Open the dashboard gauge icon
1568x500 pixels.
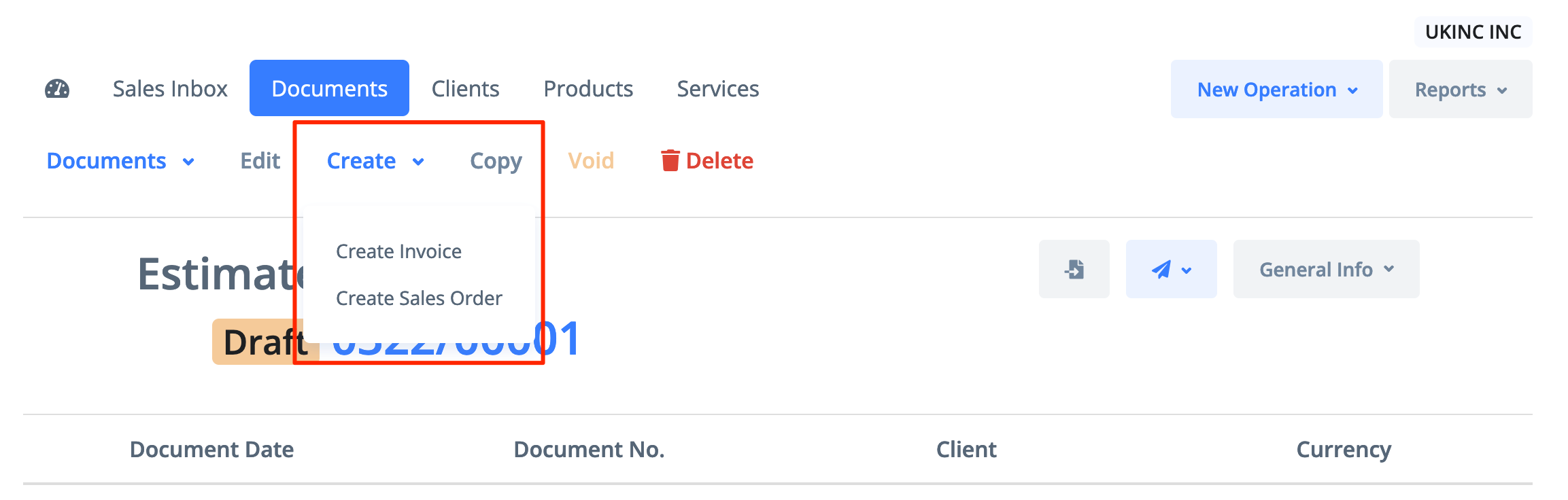click(57, 89)
